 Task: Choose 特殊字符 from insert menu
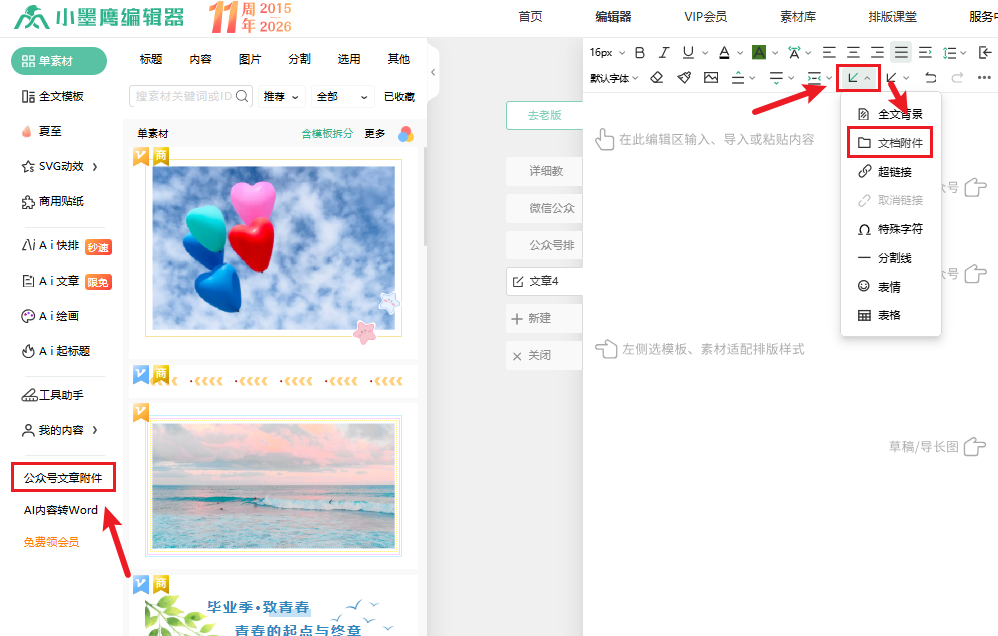890,229
